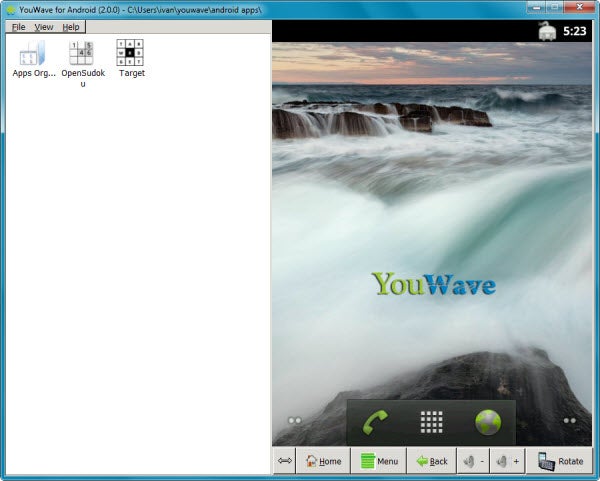
Task: Open the Apps Organizer app icon
Action: click(x=32, y=53)
